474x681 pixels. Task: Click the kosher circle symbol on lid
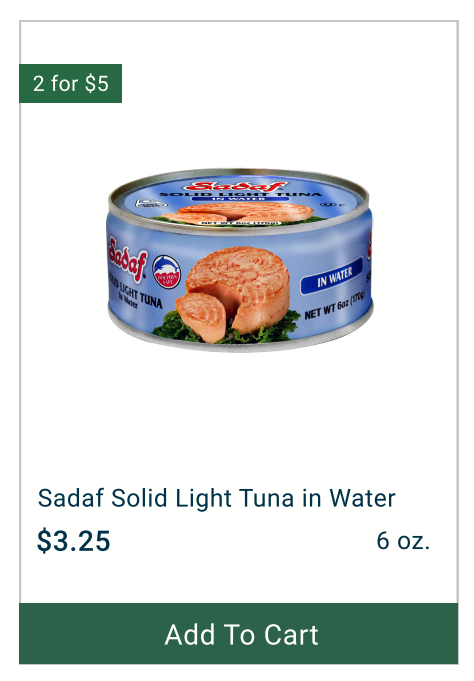pyautogui.click(x=326, y=204)
